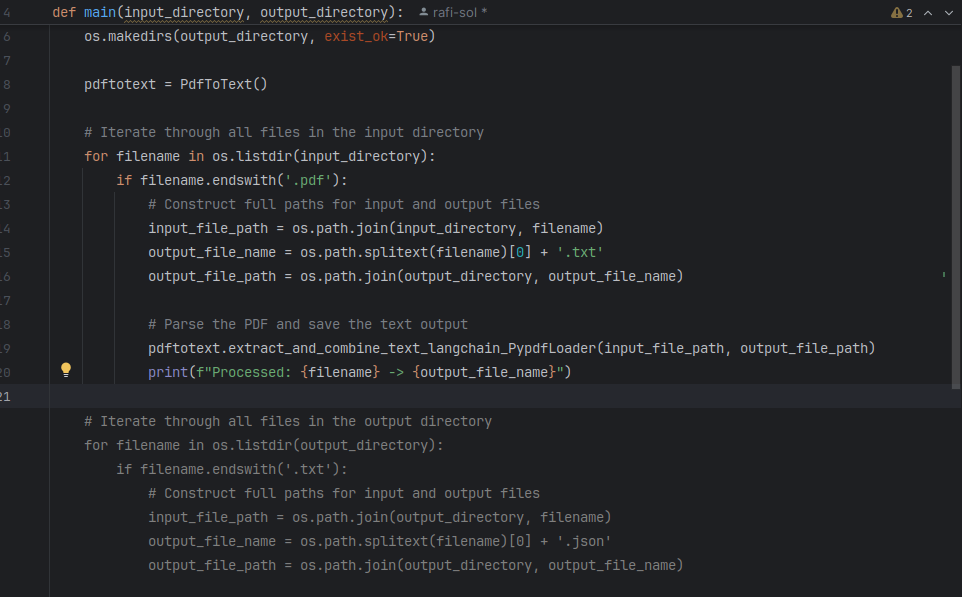Click the 'Parse the PDF and save' comment
The image size is (962, 597).
(x=308, y=324)
